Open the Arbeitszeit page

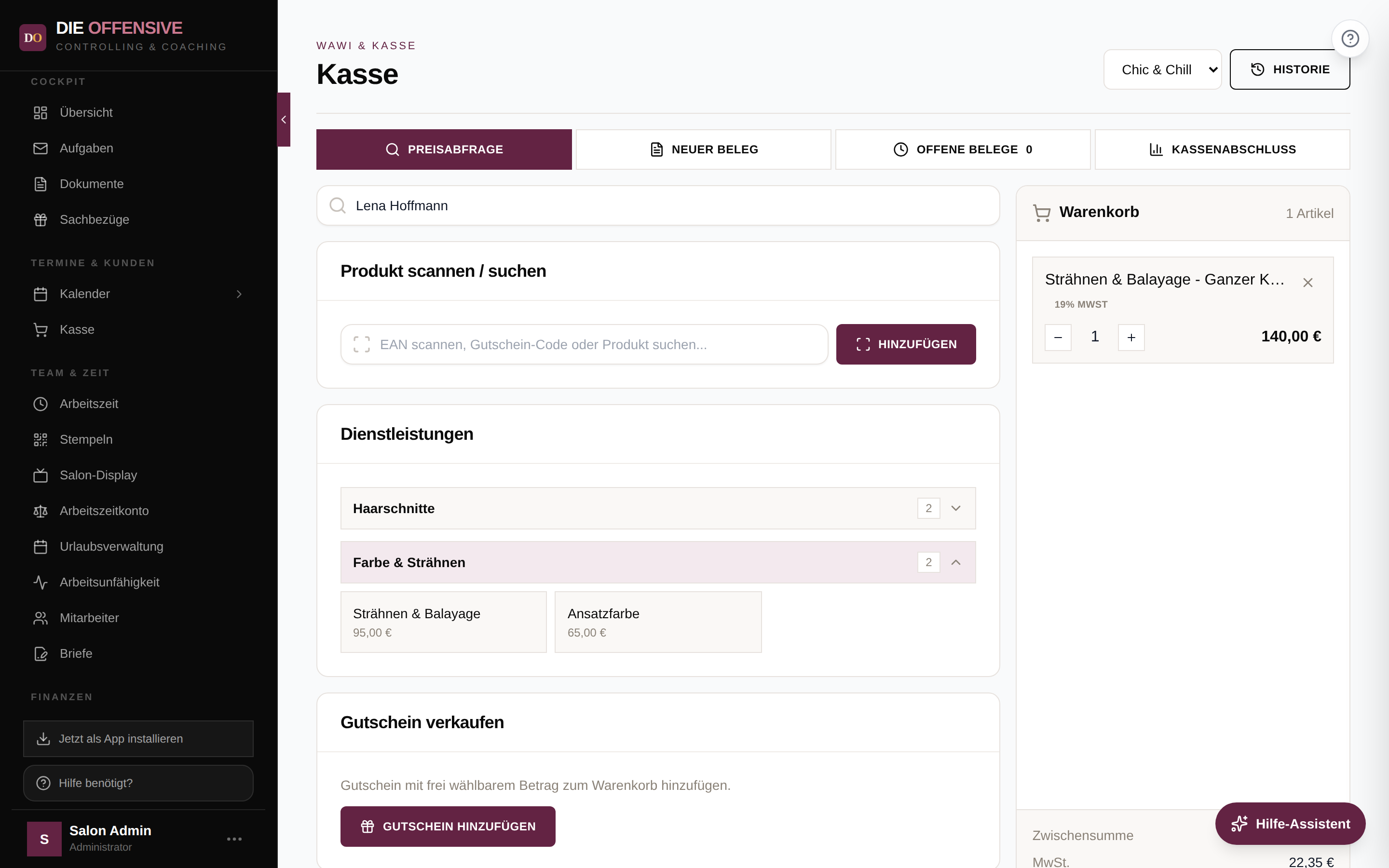tap(138, 404)
